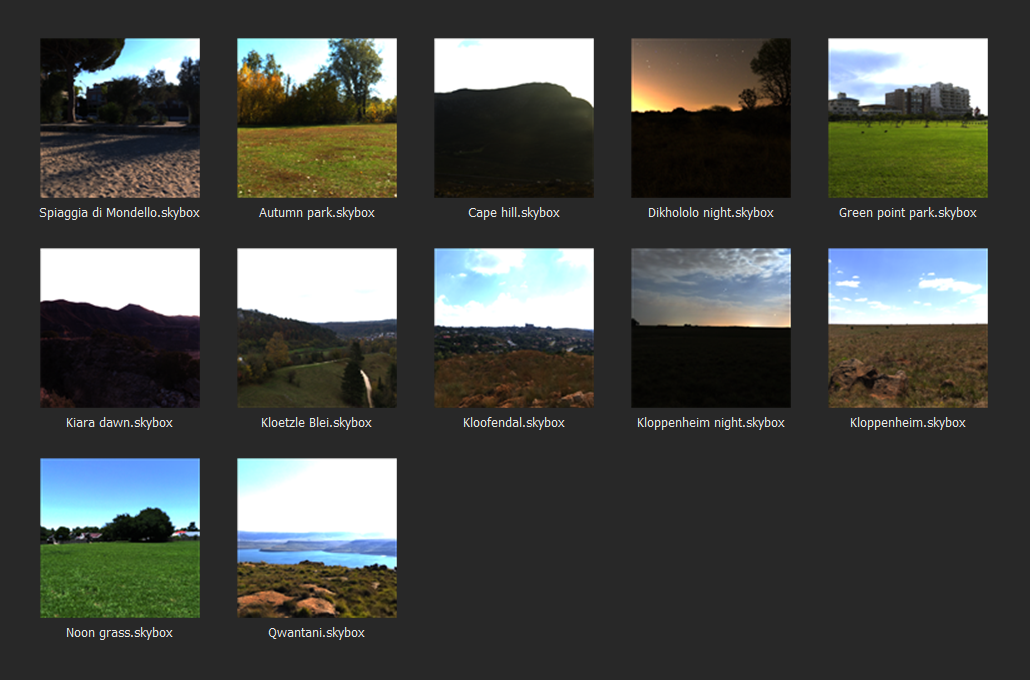This screenshot has height=680, width=1030.
Task: Select the Spiaggia di Mondello skybox thumbnail
Action: [x=119, y=118]
